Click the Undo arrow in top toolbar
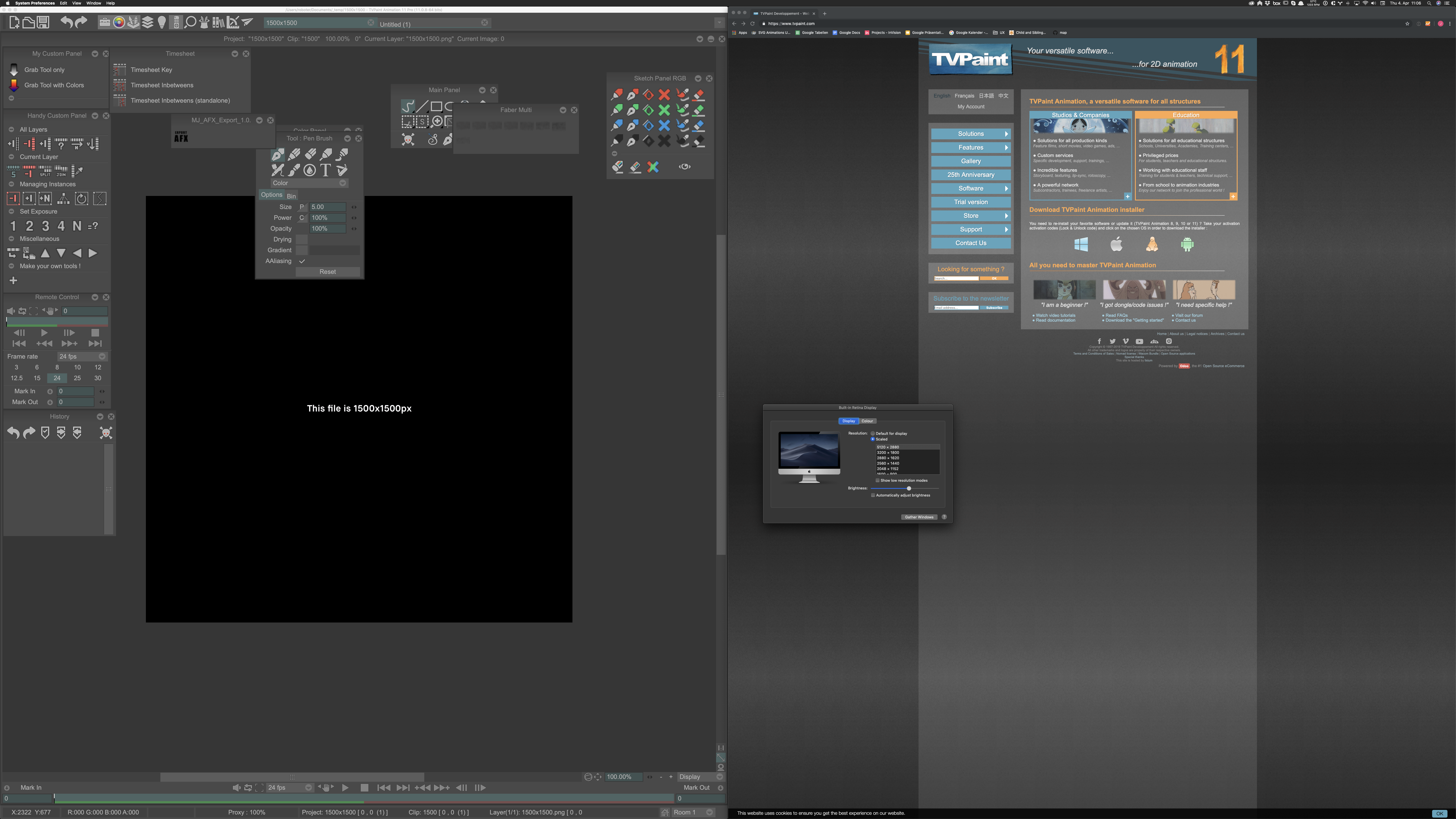This screenshot has height=819, width=1456. [x=66, y=23]
